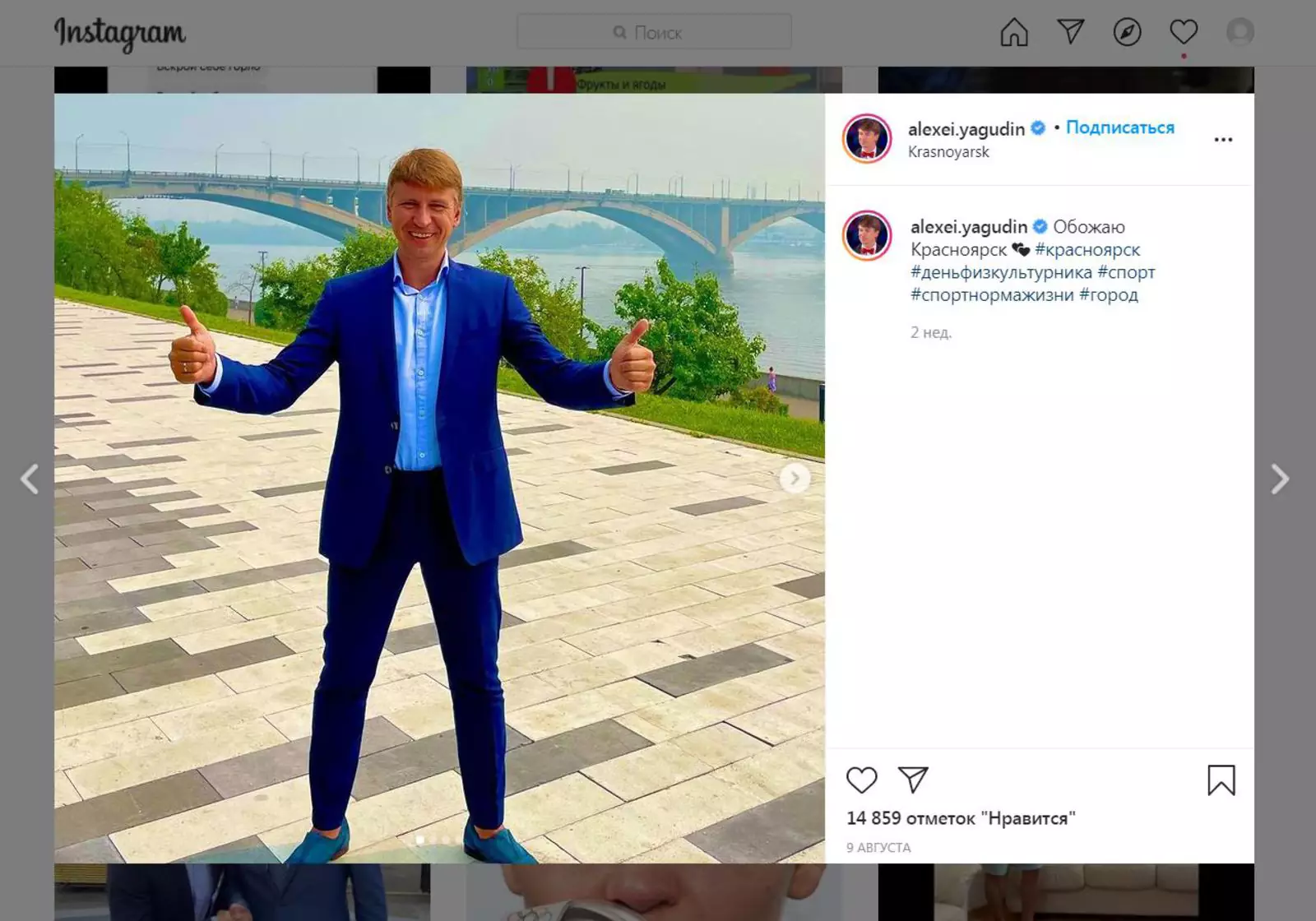Like the post with the heart button
This screenshot has height=921, width=1316.
(861, 780)
